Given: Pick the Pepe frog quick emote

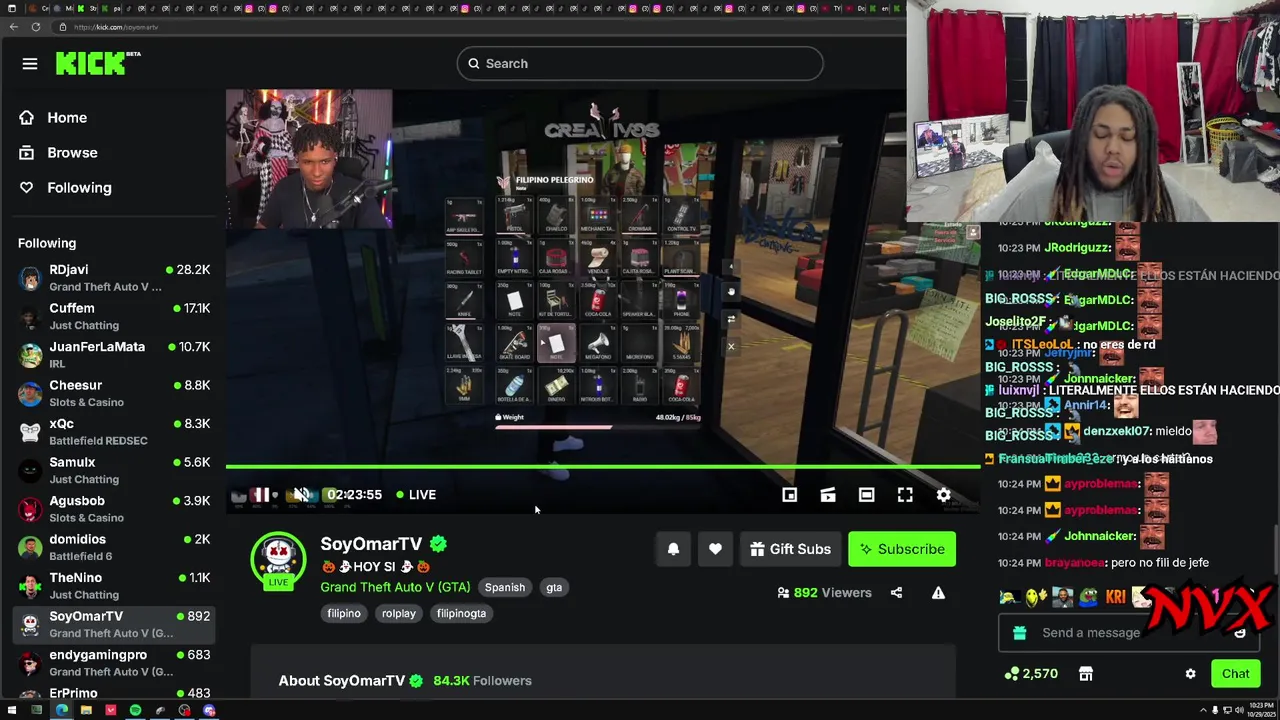Looking at the screenshot, I should click(x=1088, y=597).
